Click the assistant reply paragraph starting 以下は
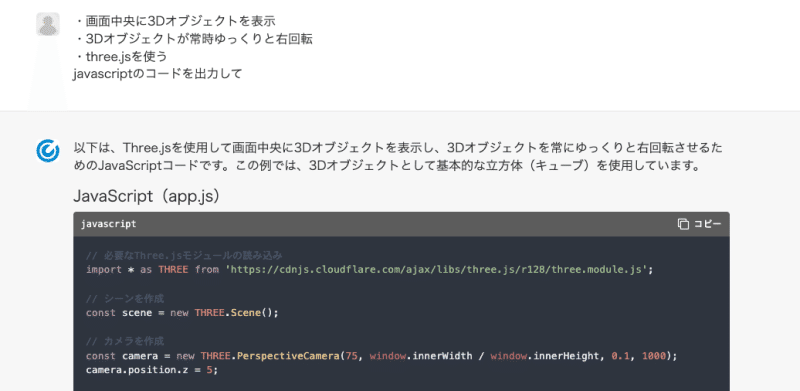 398,157
